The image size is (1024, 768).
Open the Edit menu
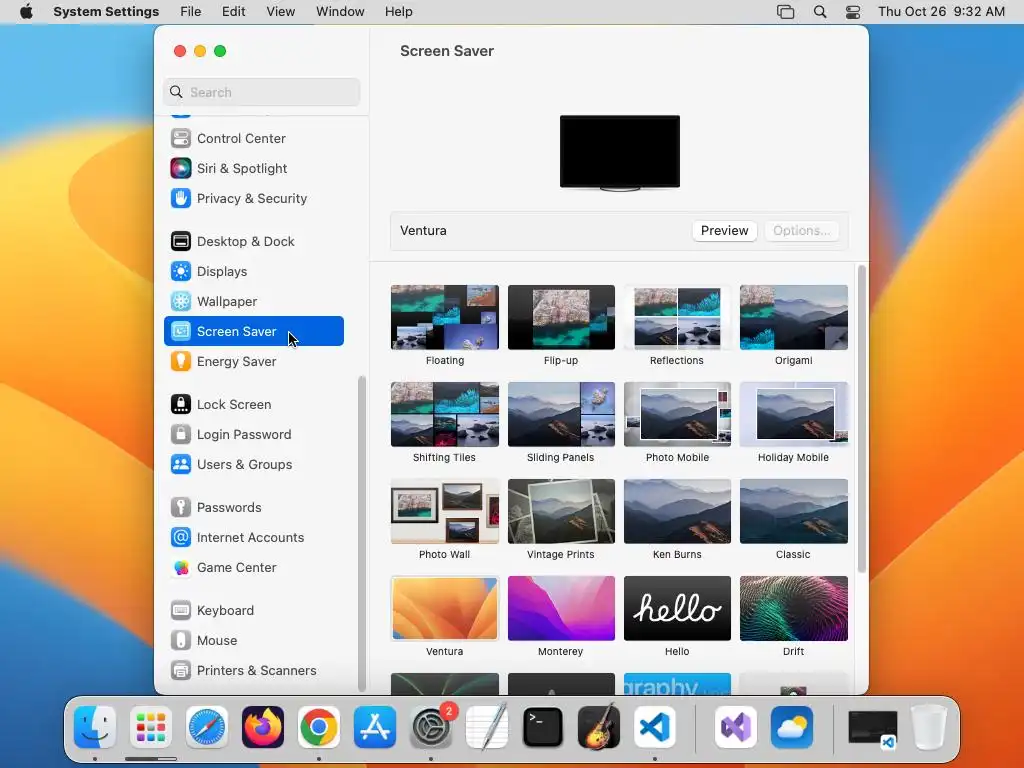tap(234, 12)
